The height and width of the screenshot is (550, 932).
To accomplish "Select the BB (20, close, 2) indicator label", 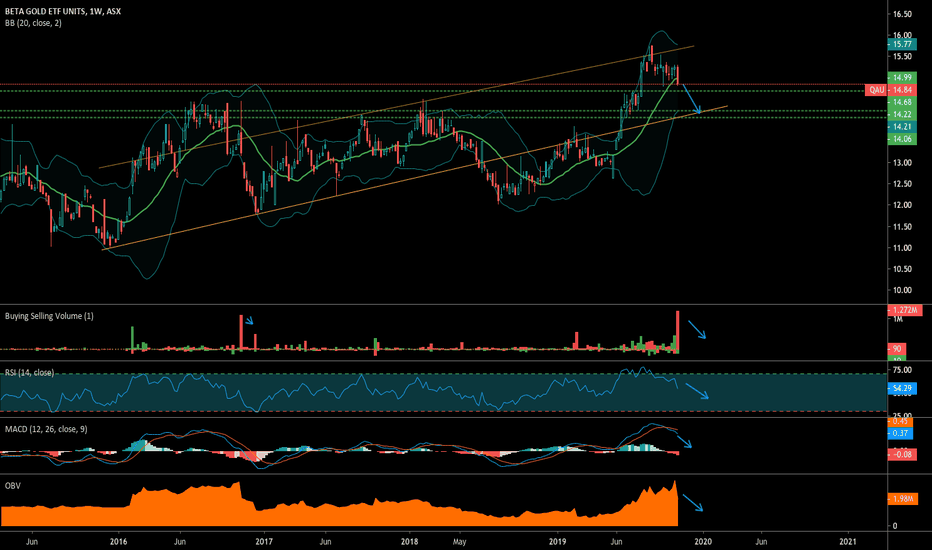I will 33,23.
